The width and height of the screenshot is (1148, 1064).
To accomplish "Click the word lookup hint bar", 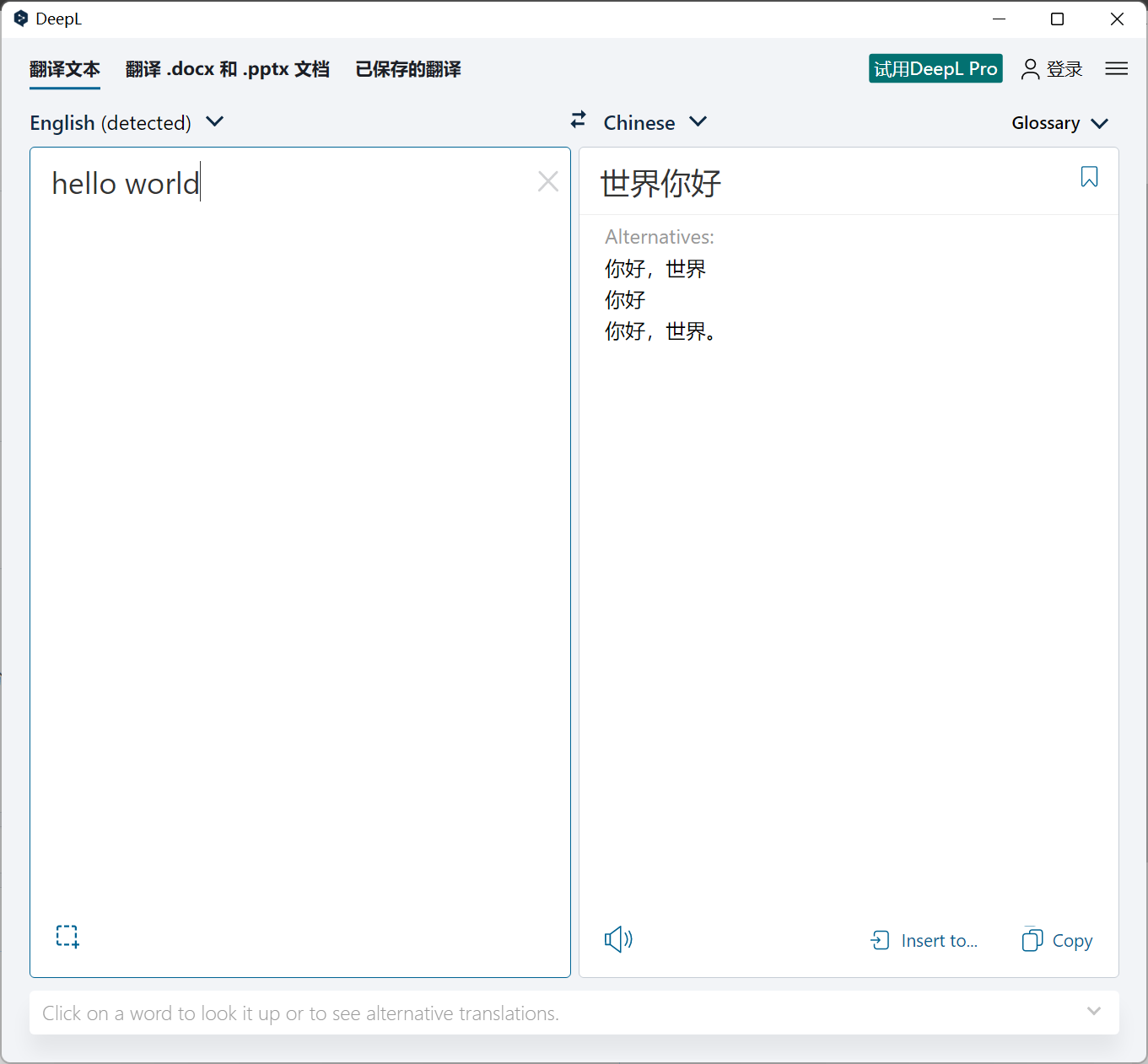I will (574, 1013).
